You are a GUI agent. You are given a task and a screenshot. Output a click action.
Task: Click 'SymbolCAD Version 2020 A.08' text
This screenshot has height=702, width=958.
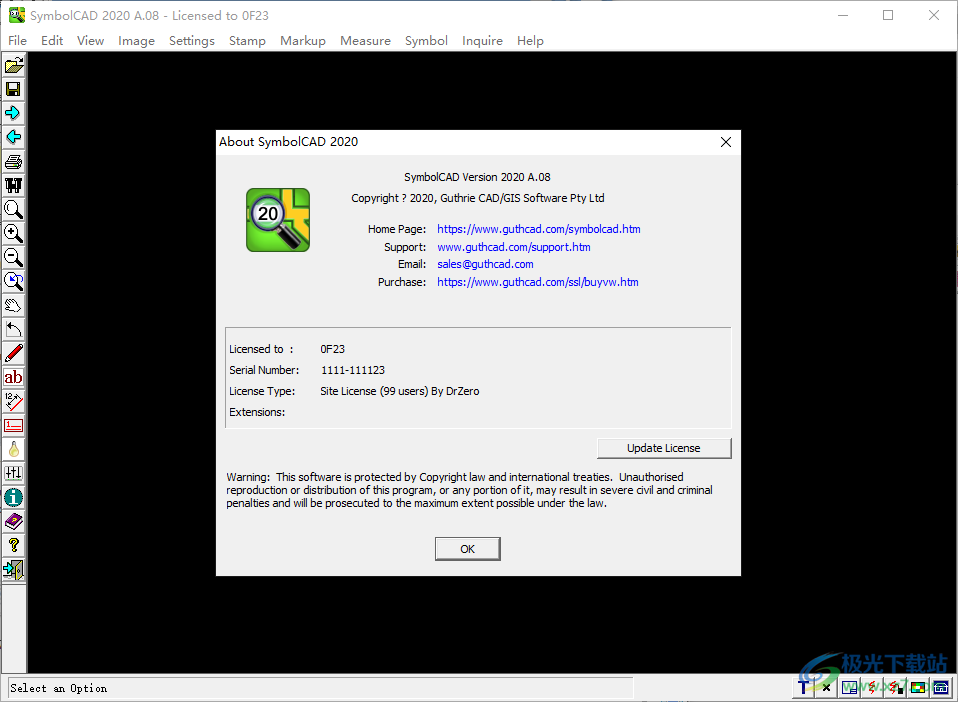[477, 177]
